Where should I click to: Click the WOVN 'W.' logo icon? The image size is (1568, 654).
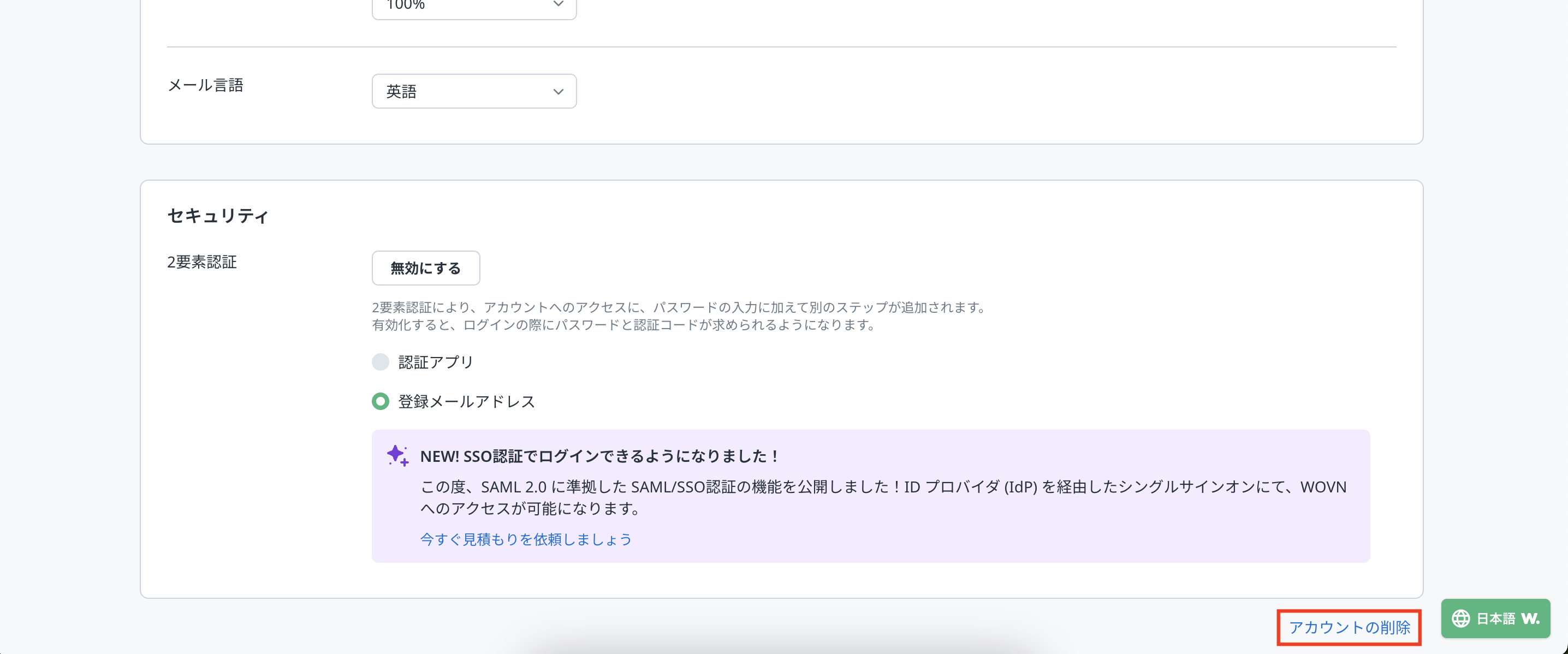pyautogui.click(x=1530, y=619)
